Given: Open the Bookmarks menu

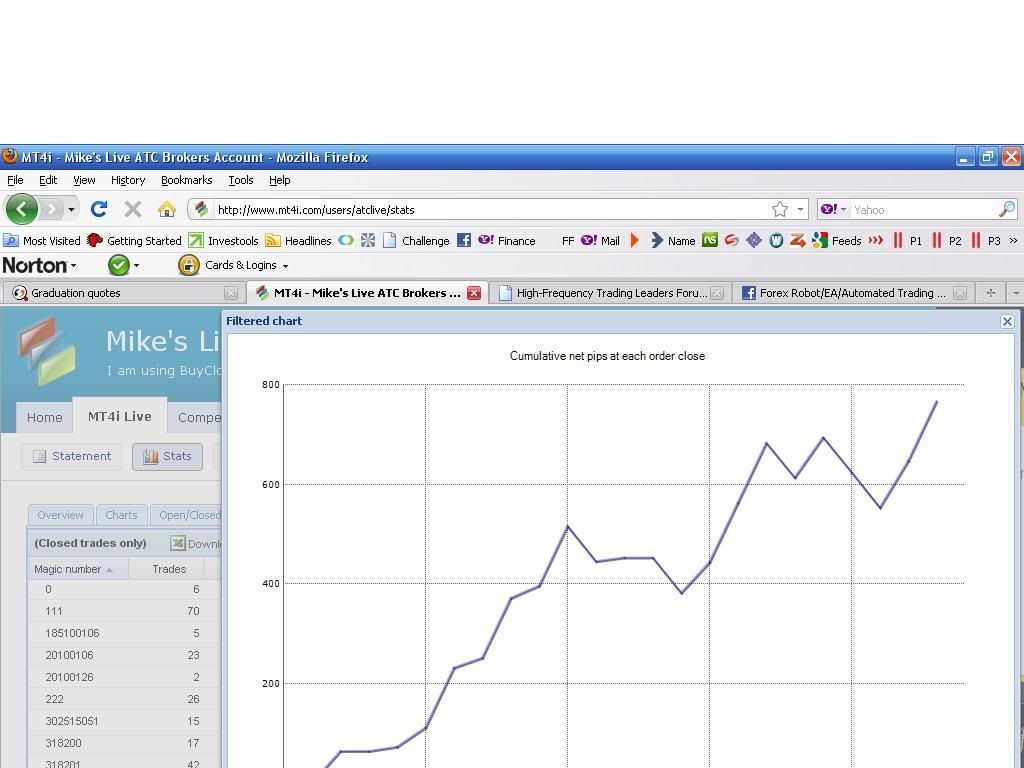Looking at the screenshot, I should [186, 180].
